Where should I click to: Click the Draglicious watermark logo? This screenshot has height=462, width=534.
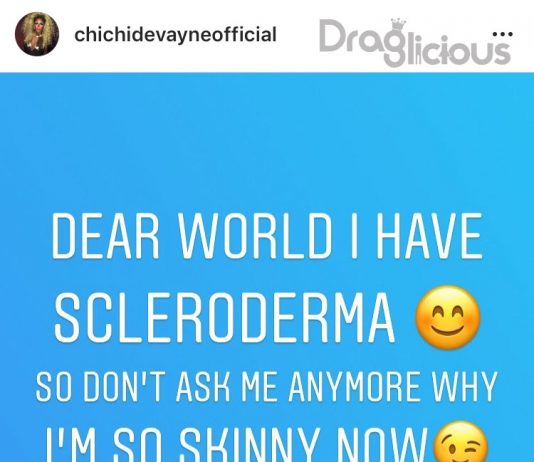(415, 42)
